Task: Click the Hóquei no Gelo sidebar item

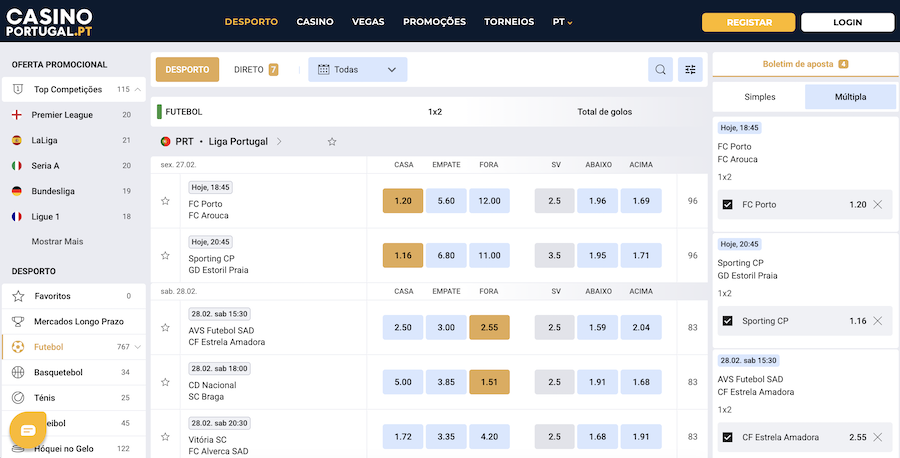Action: [73, 448]
